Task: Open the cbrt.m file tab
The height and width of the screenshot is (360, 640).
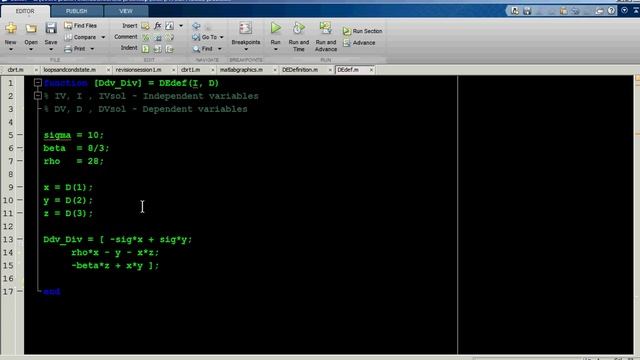Action: pos(16,70)
